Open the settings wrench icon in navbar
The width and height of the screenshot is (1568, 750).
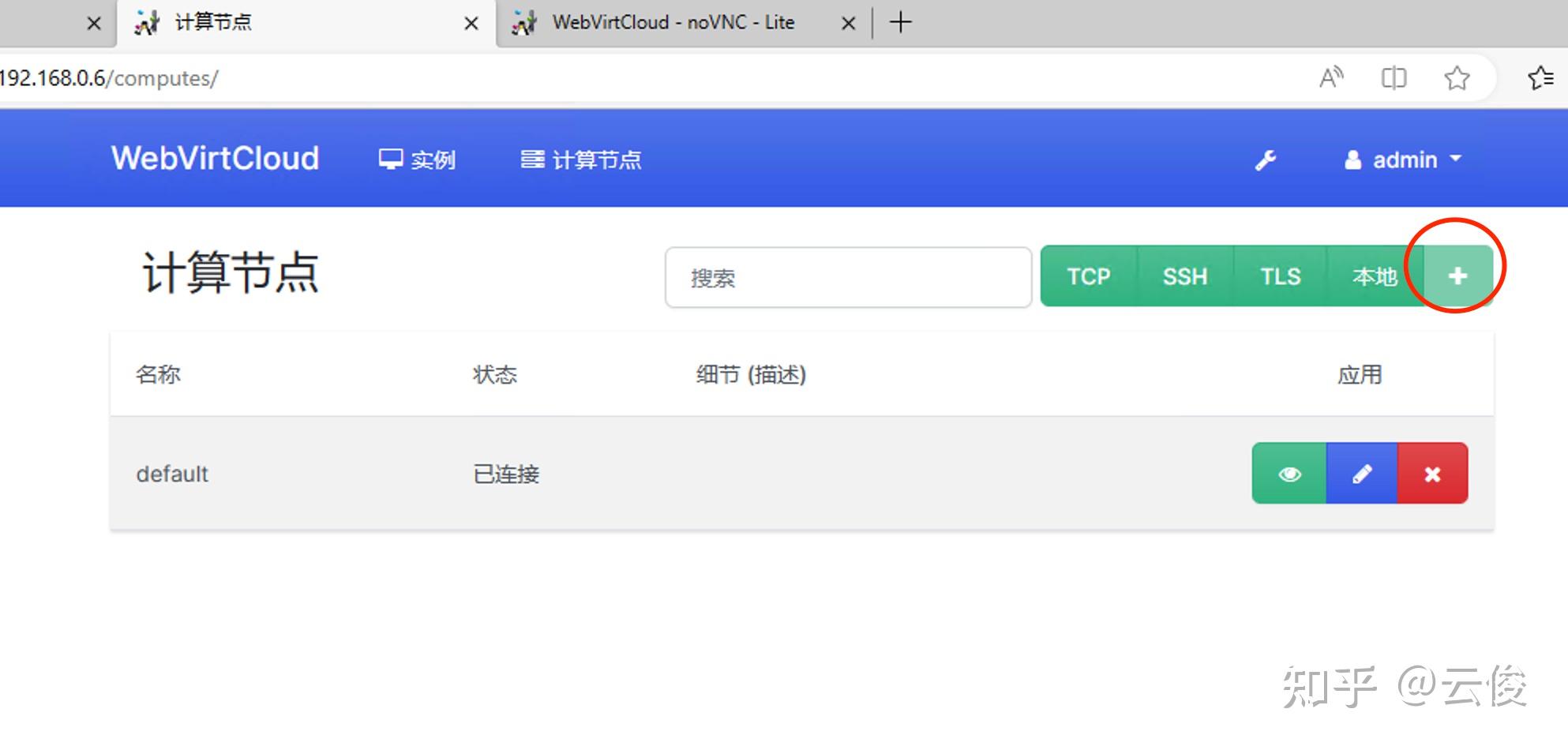pyautogui.click(x=1266, y=160)
